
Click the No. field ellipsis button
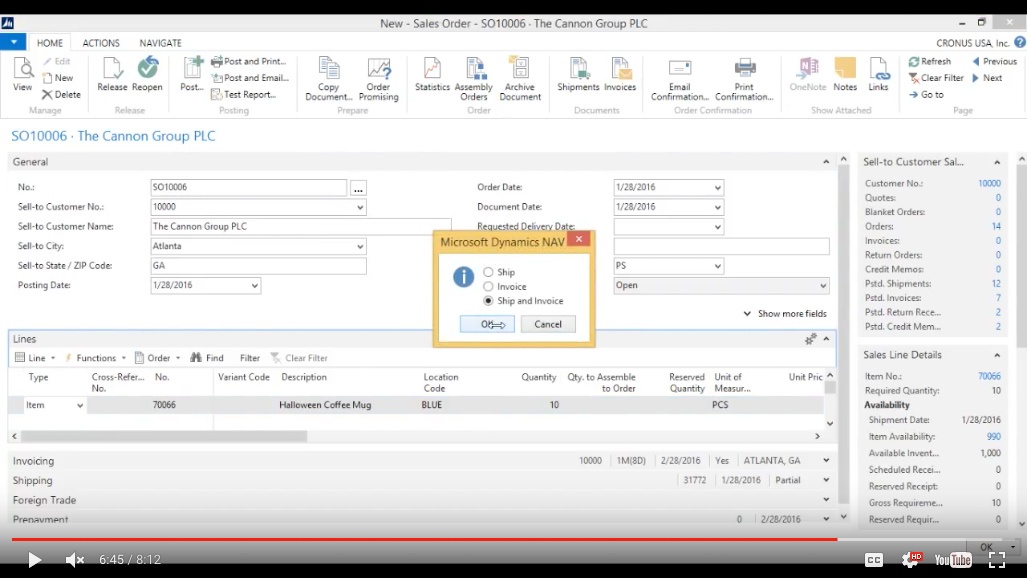tap(358, 188)
